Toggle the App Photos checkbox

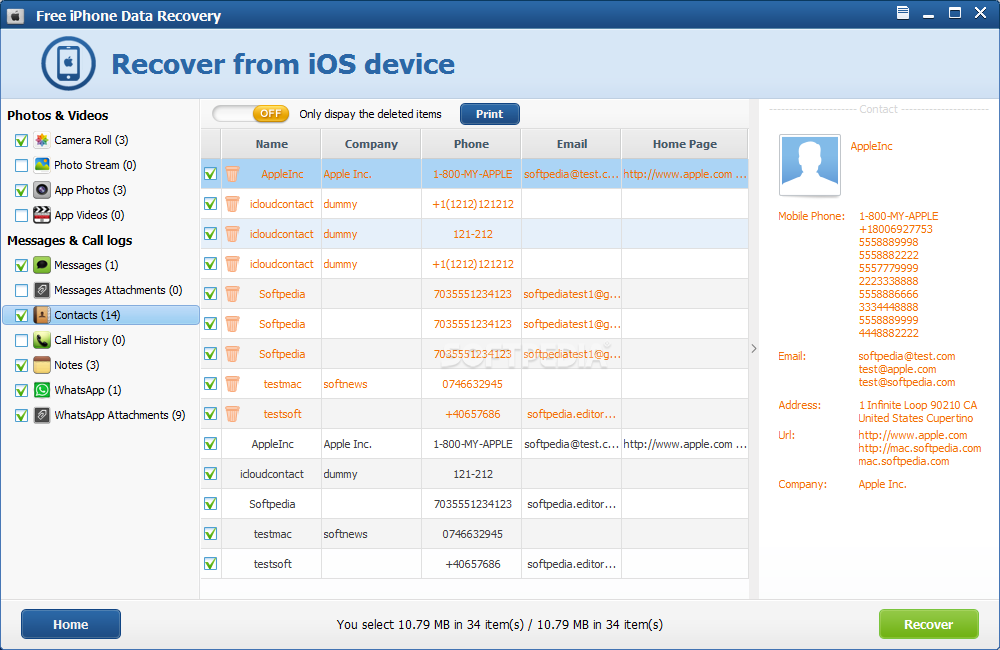[21, 190]
